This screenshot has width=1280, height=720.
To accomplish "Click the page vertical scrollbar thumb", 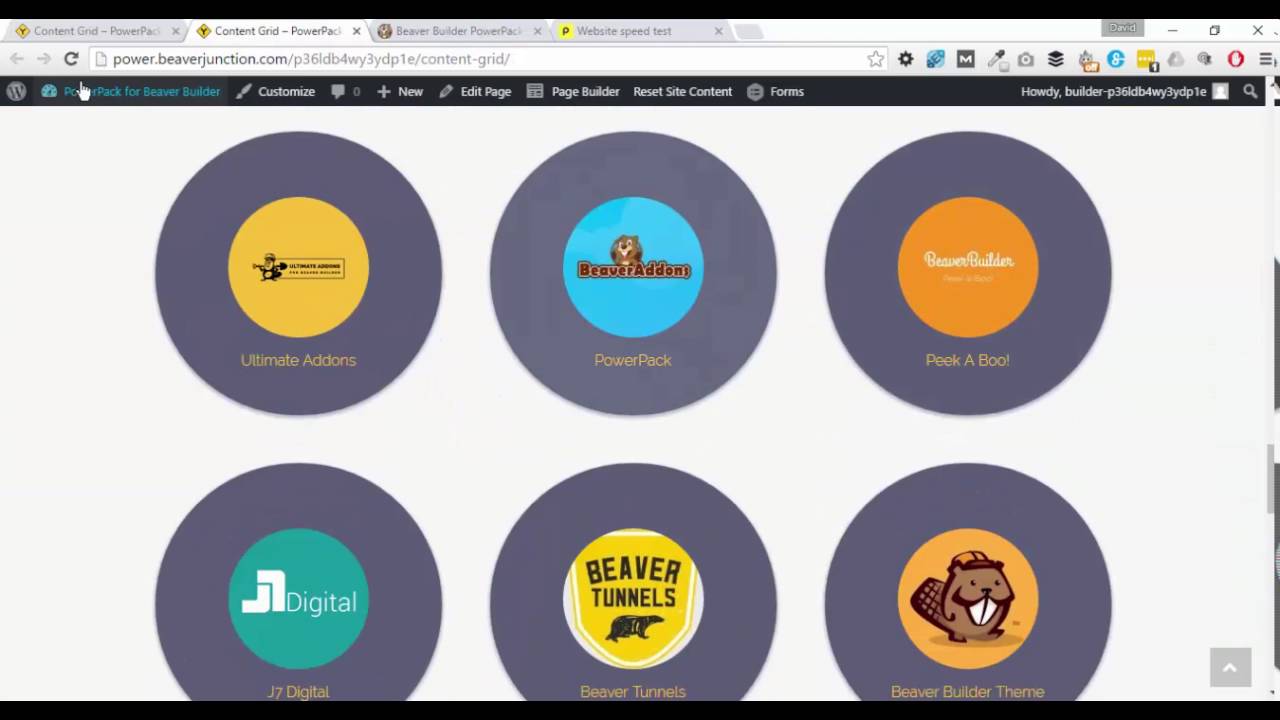I will pyautogui.click(x=1272, y=477).
